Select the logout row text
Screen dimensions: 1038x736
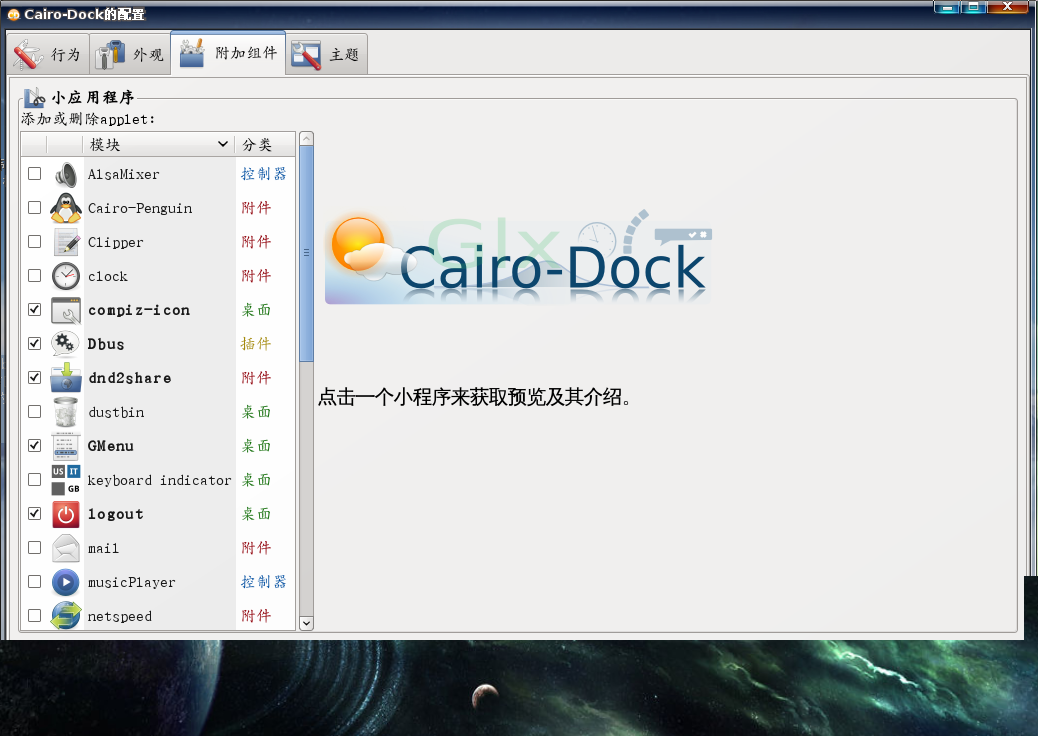[x=116, y=515]
